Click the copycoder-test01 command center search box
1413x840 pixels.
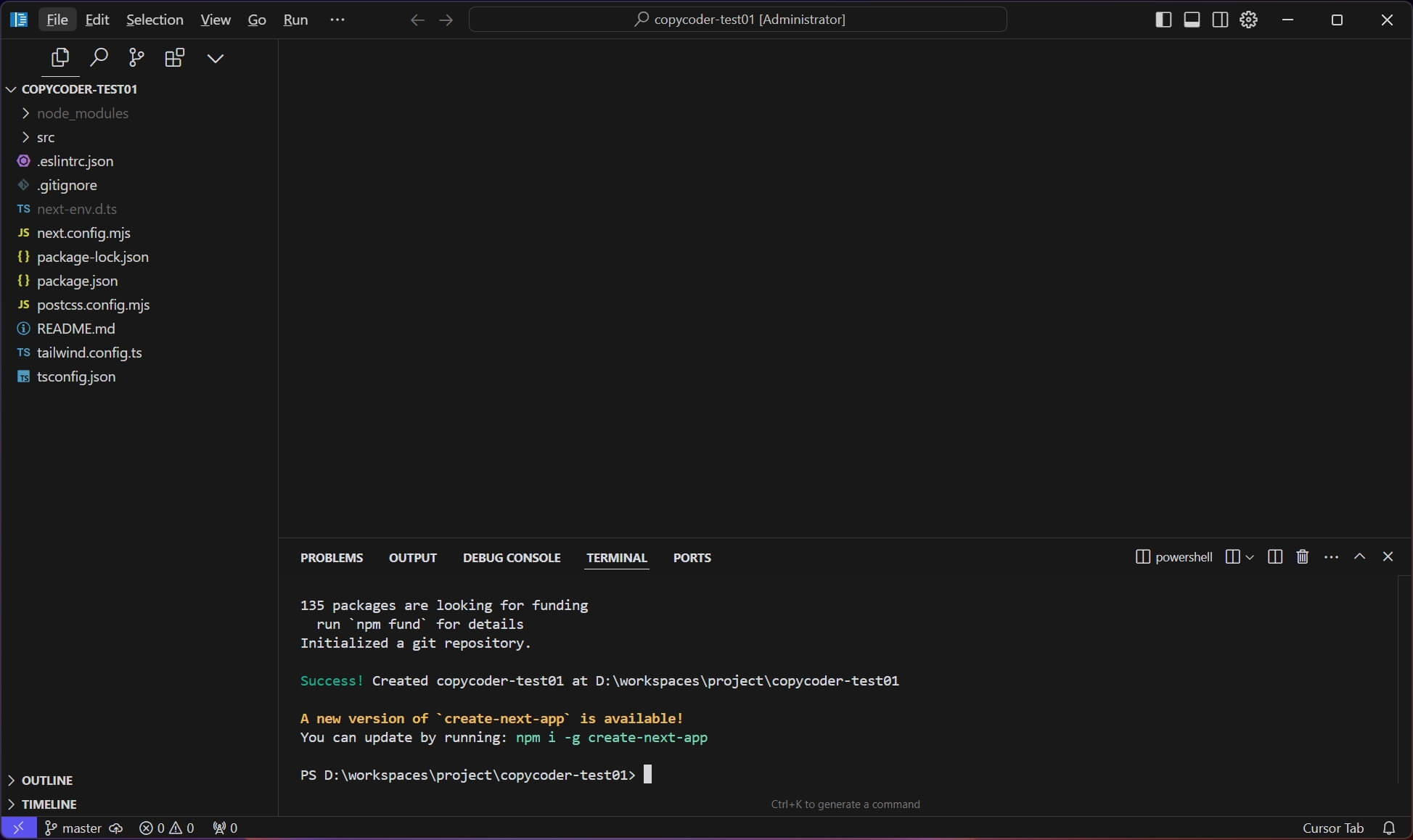(x=738, y=20)
